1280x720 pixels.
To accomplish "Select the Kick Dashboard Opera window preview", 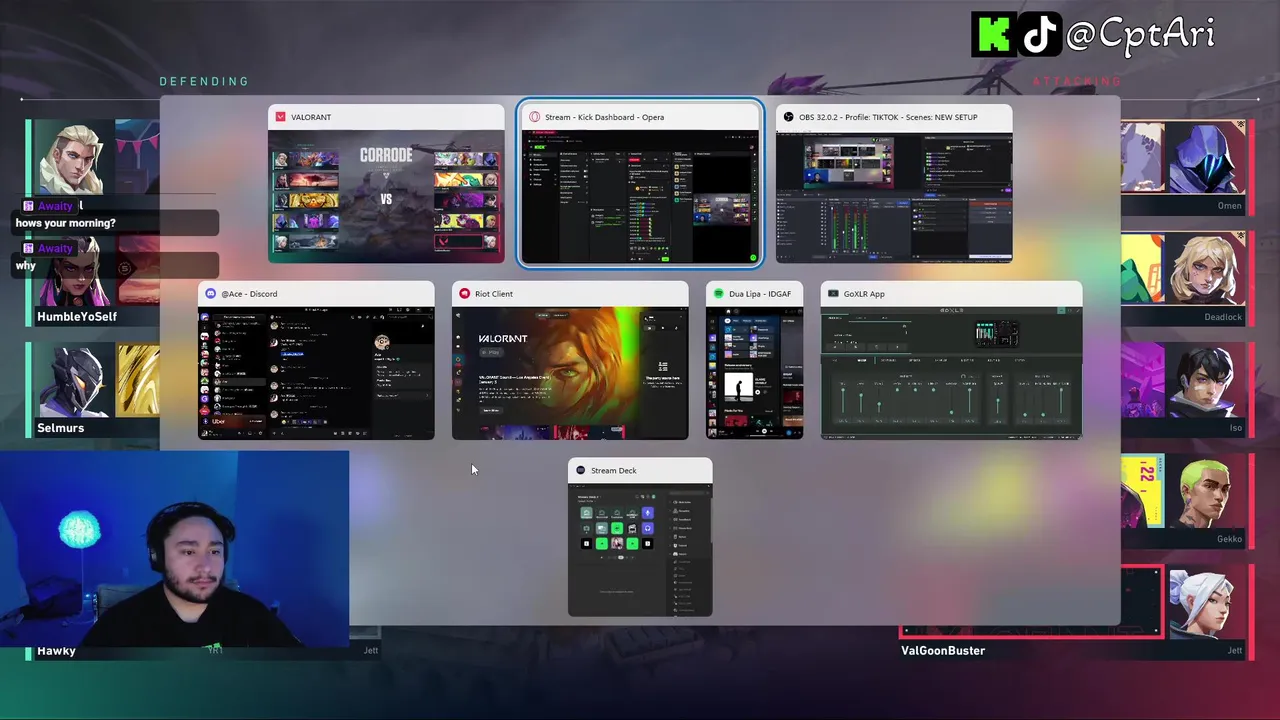I will pos(640,184).
